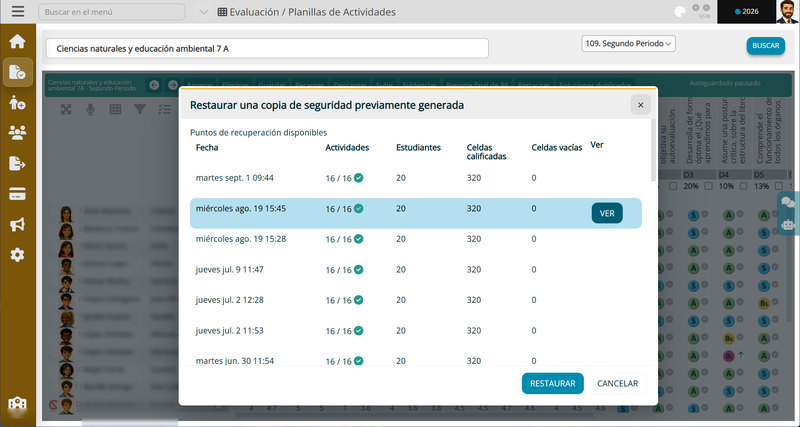Activate the microphone dictation icon
Image resolution: width=800 pixels, height=427 pixels.
[90, 109]
